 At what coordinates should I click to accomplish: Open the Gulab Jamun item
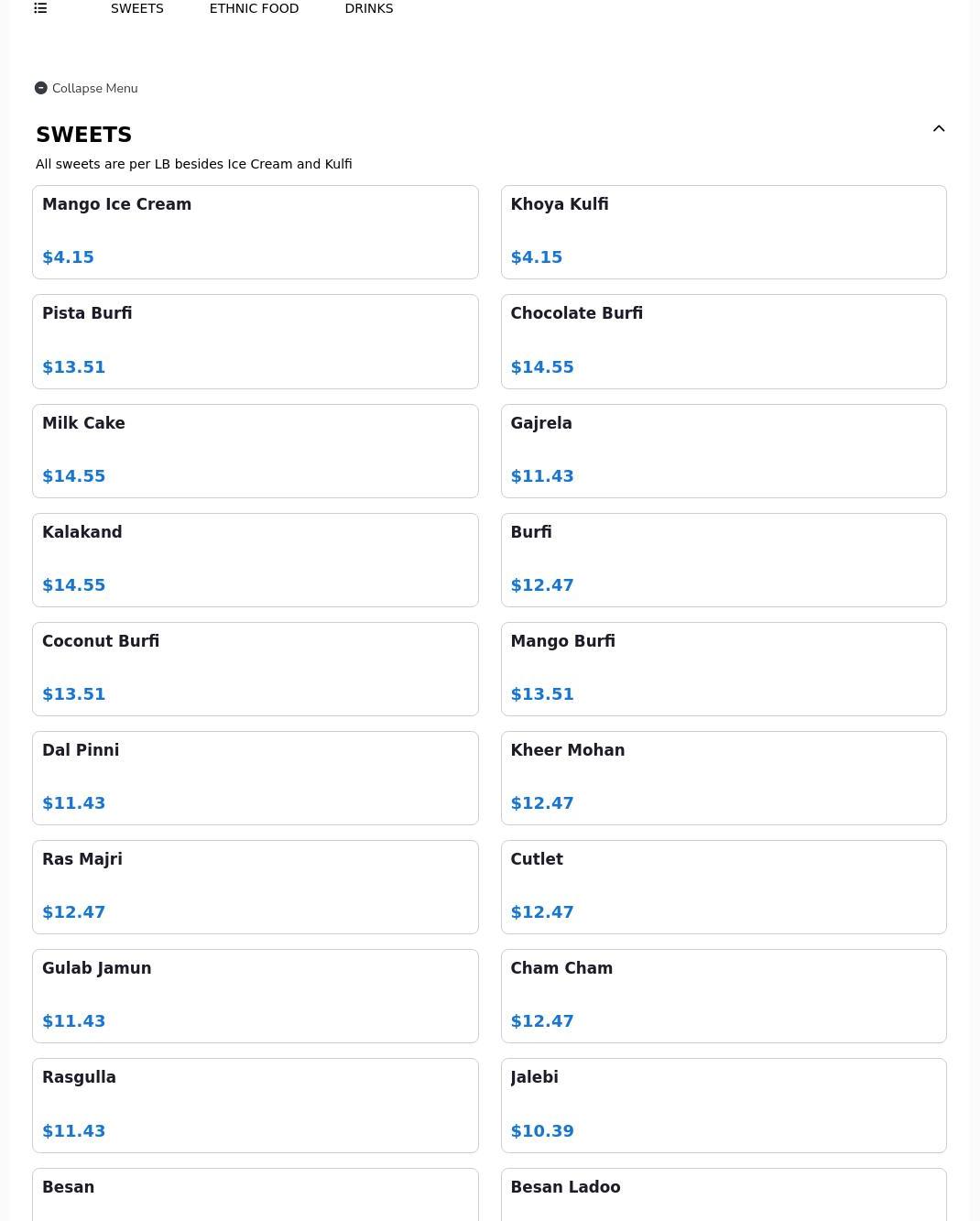[256, 996]
